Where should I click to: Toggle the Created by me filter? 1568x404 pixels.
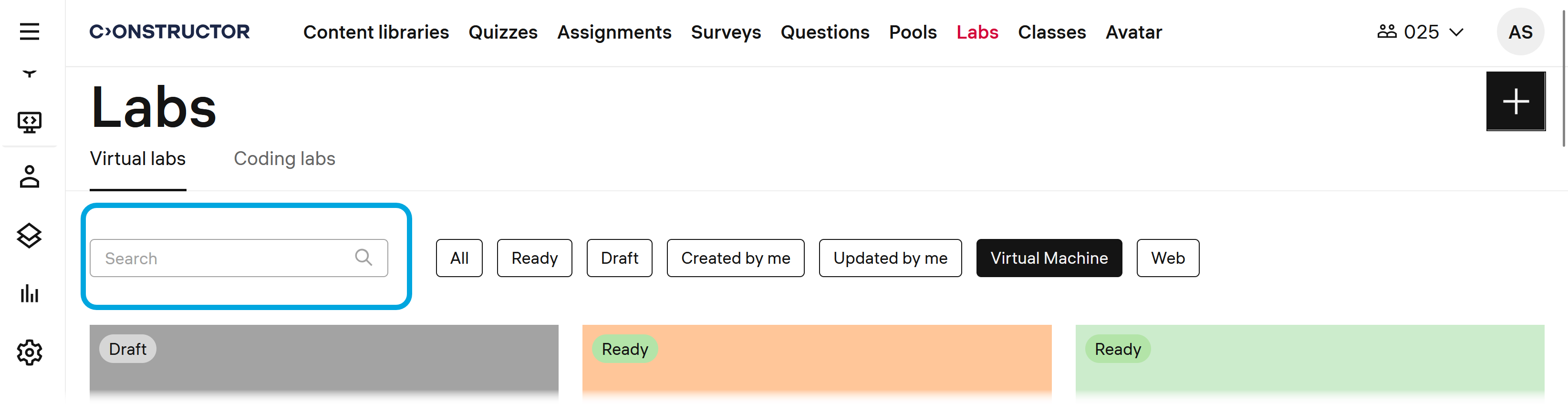click(x=735, y=258)
